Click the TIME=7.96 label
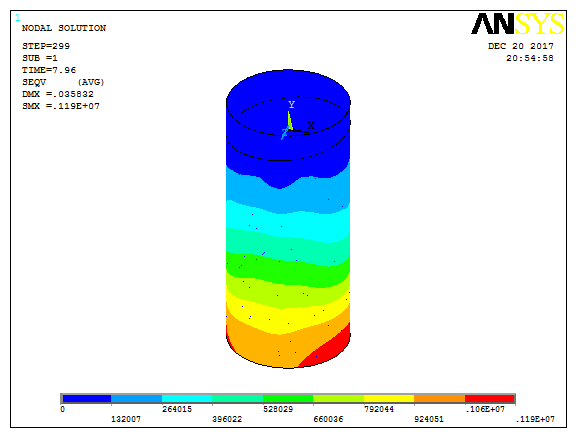This screenshot has height=438, width=584. 49,70
